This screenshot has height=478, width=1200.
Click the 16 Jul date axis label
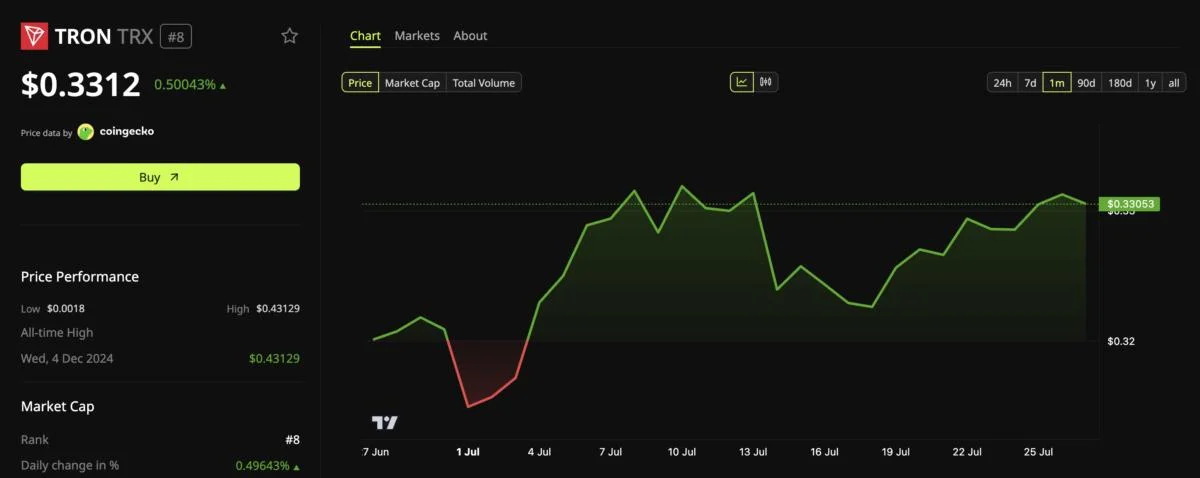click(824, 452)
